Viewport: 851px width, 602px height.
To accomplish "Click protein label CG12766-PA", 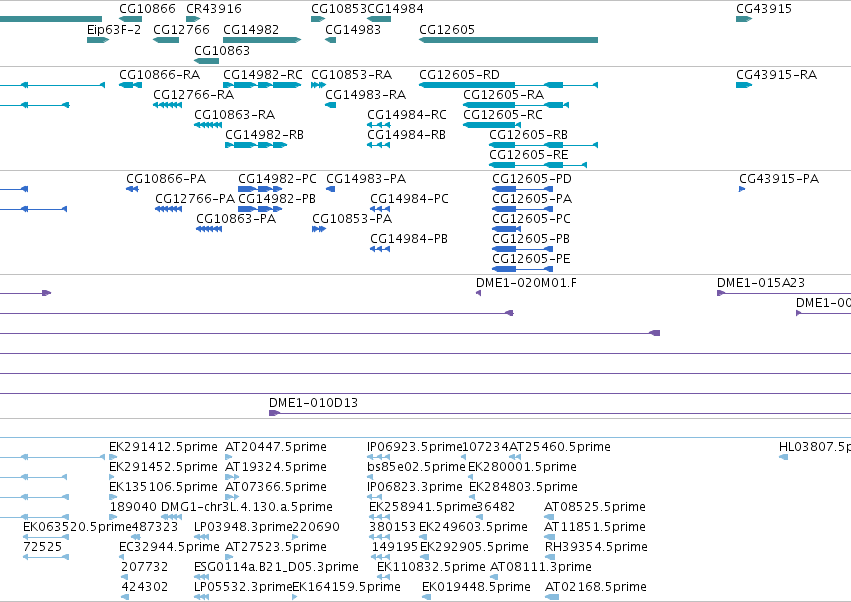I will (x=195, y=199).
